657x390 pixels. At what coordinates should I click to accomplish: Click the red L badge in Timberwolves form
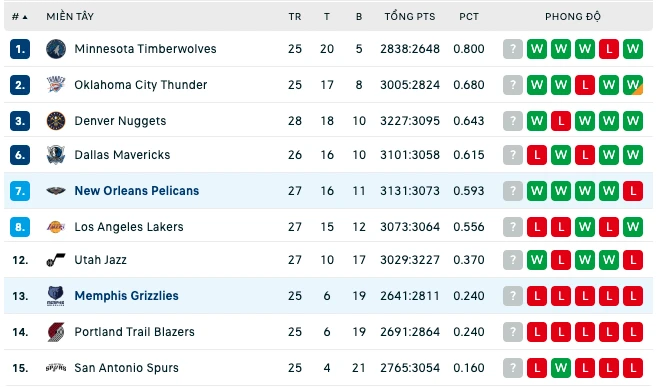point(608,49)
